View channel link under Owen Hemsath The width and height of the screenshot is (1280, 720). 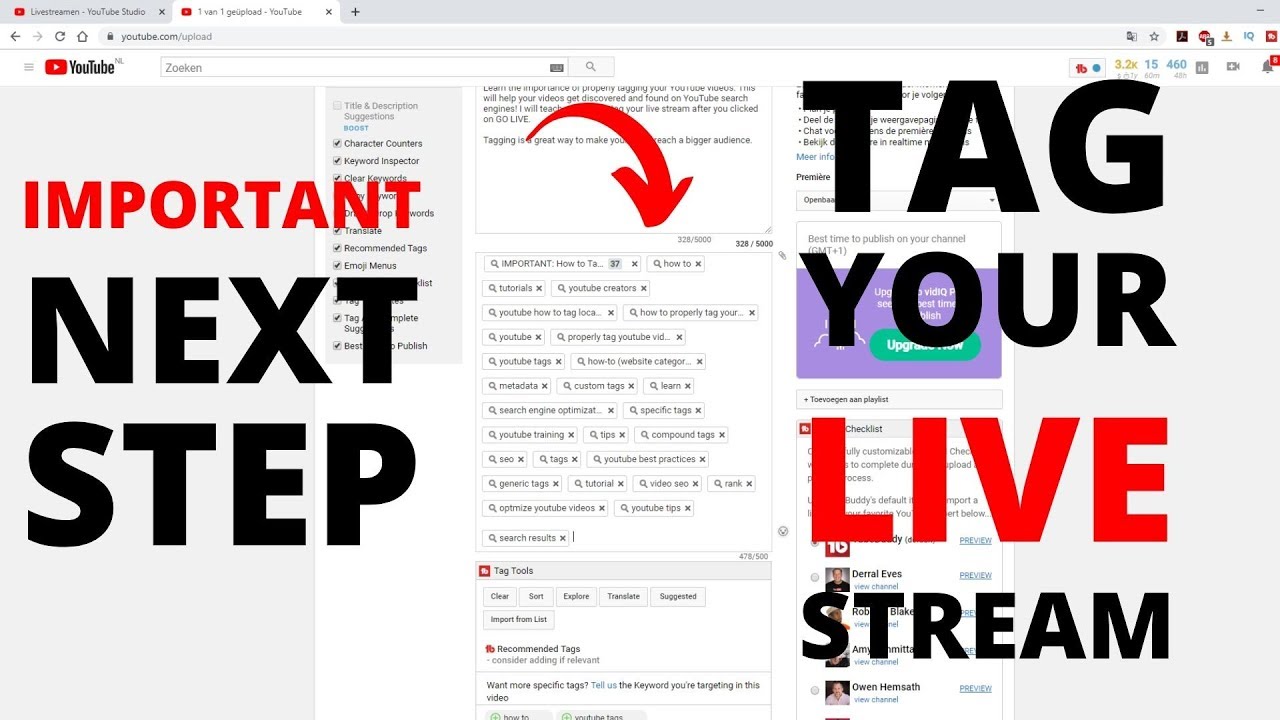click(x=875, y=700)
